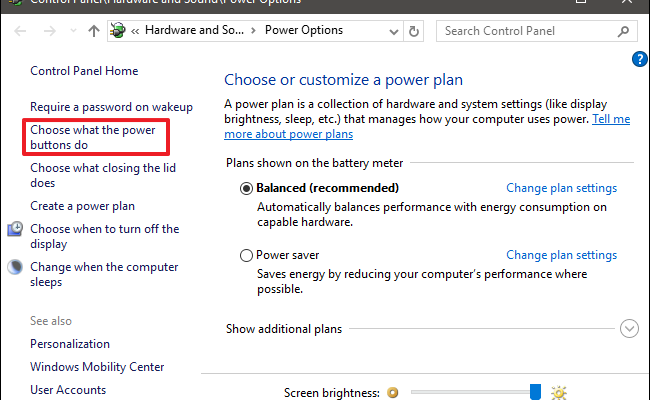
Task: Click the bright sun icon right of slider
Action: [559, 392]
